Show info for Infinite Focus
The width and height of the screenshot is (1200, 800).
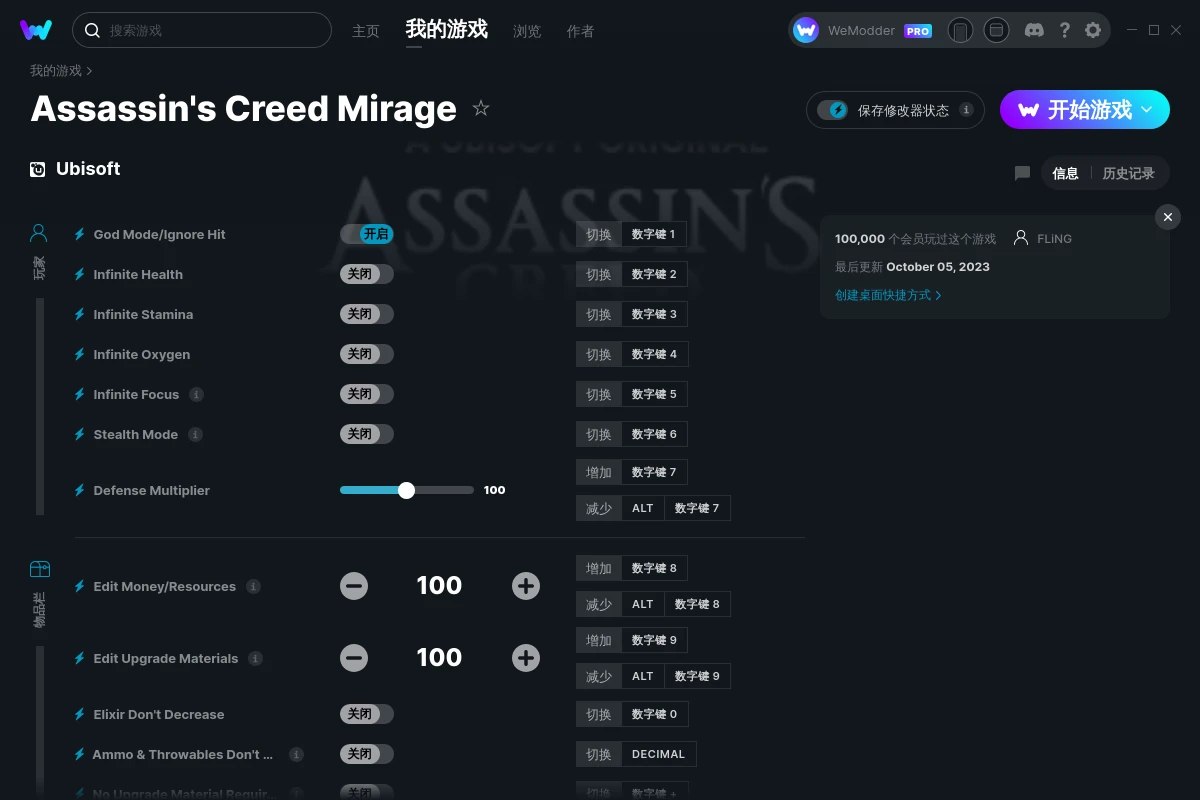pos(196,394)
